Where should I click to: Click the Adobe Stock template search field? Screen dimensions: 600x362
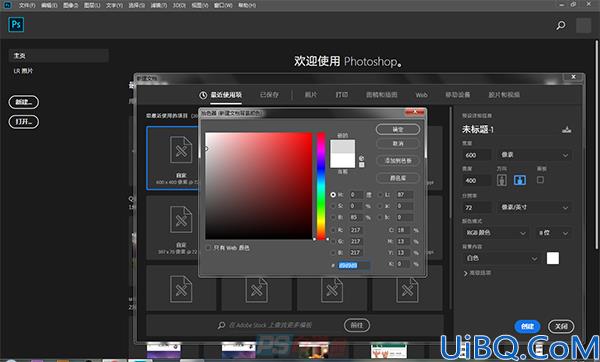point(270,325)
